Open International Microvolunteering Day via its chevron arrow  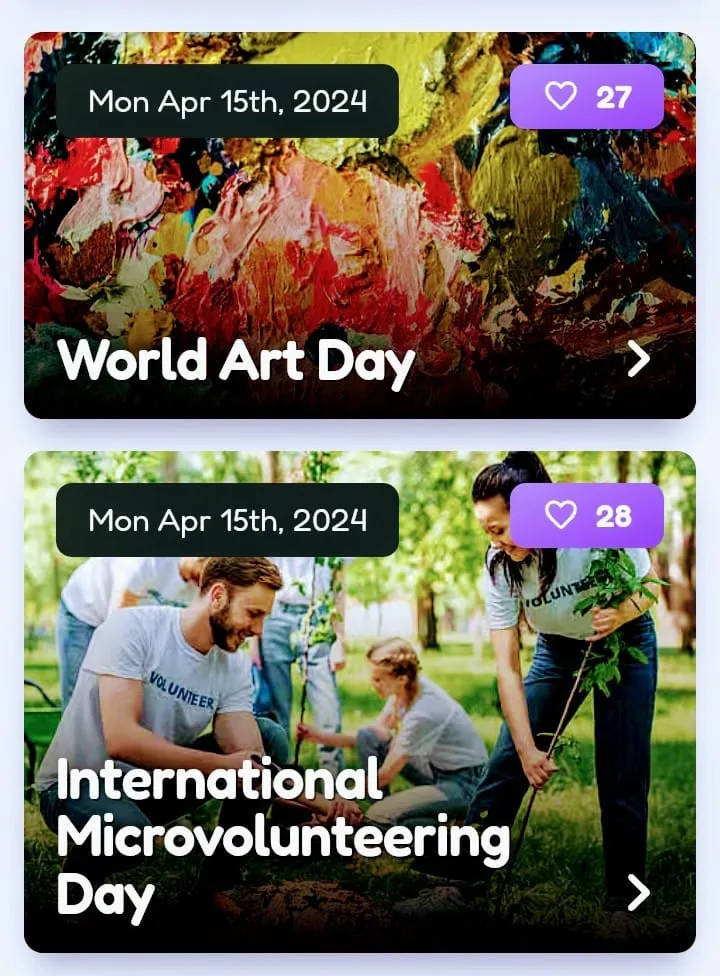(x=638, y=893)
